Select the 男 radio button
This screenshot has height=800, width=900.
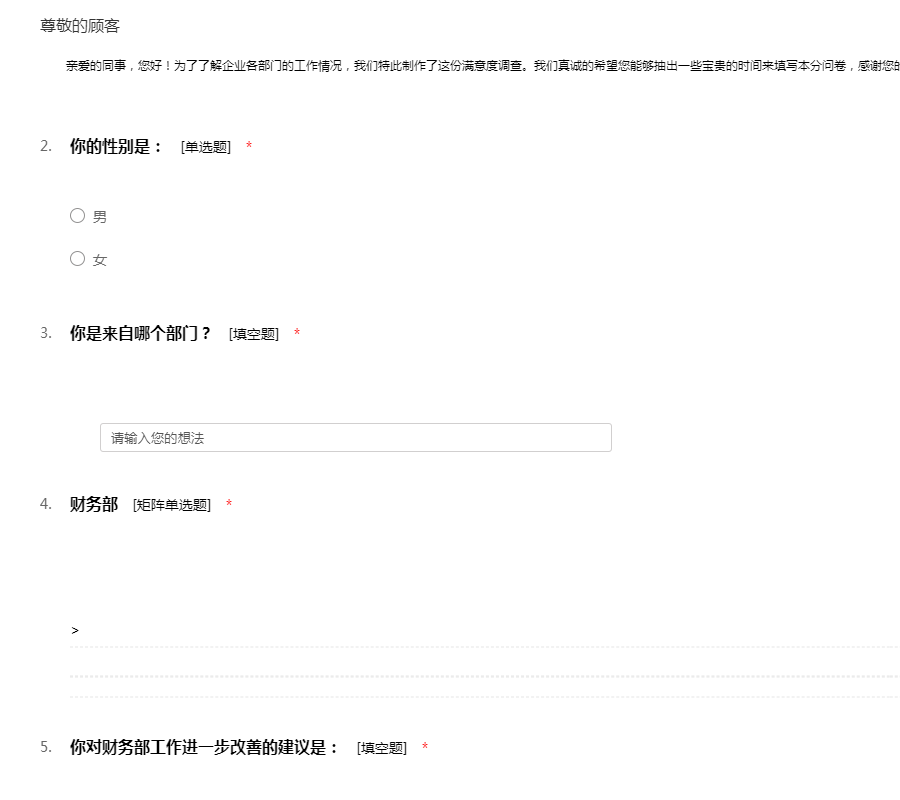(77, 215)
